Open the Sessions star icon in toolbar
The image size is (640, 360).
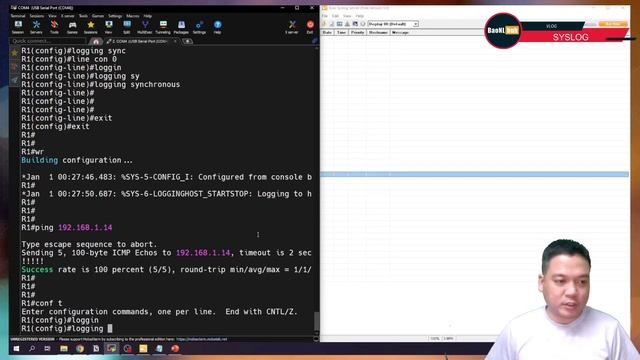[91, 27]
